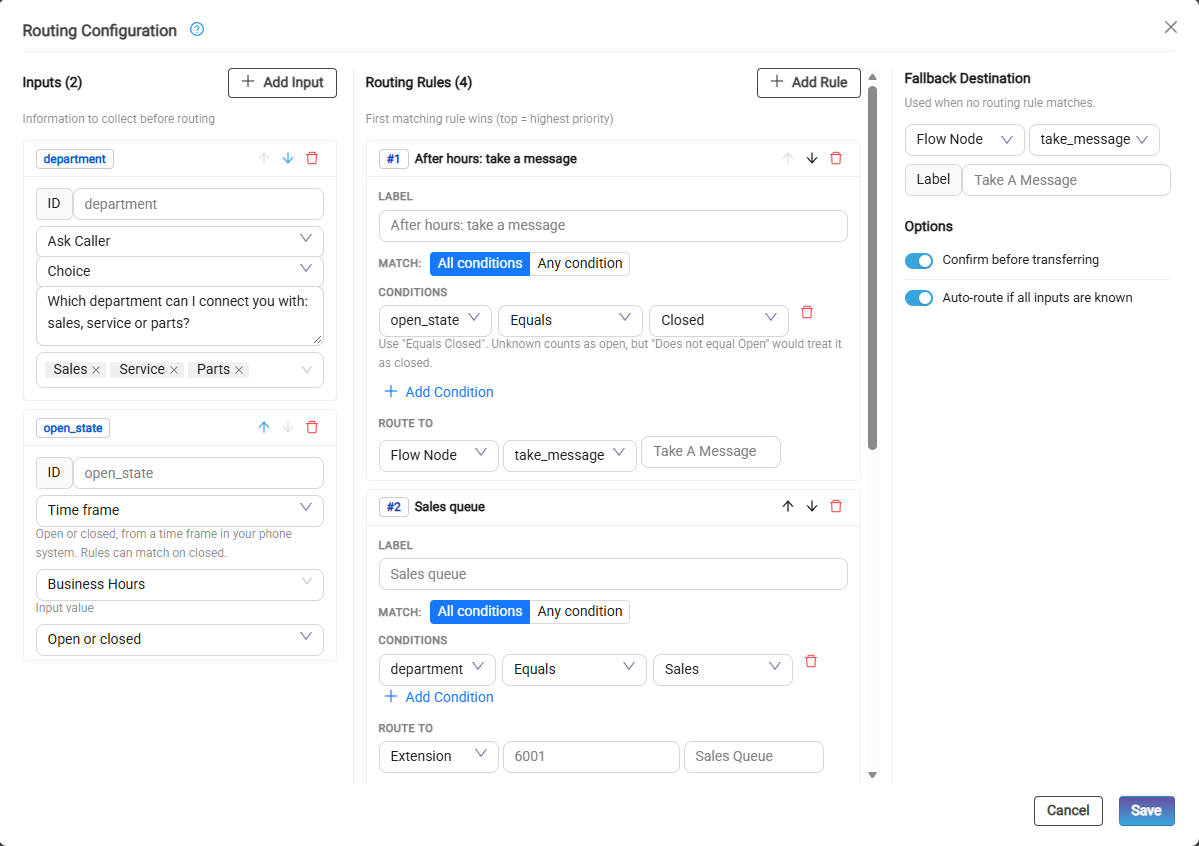Open the Business Hours dropdown
Screen dimensions: 1199x846
pos(180,584)
